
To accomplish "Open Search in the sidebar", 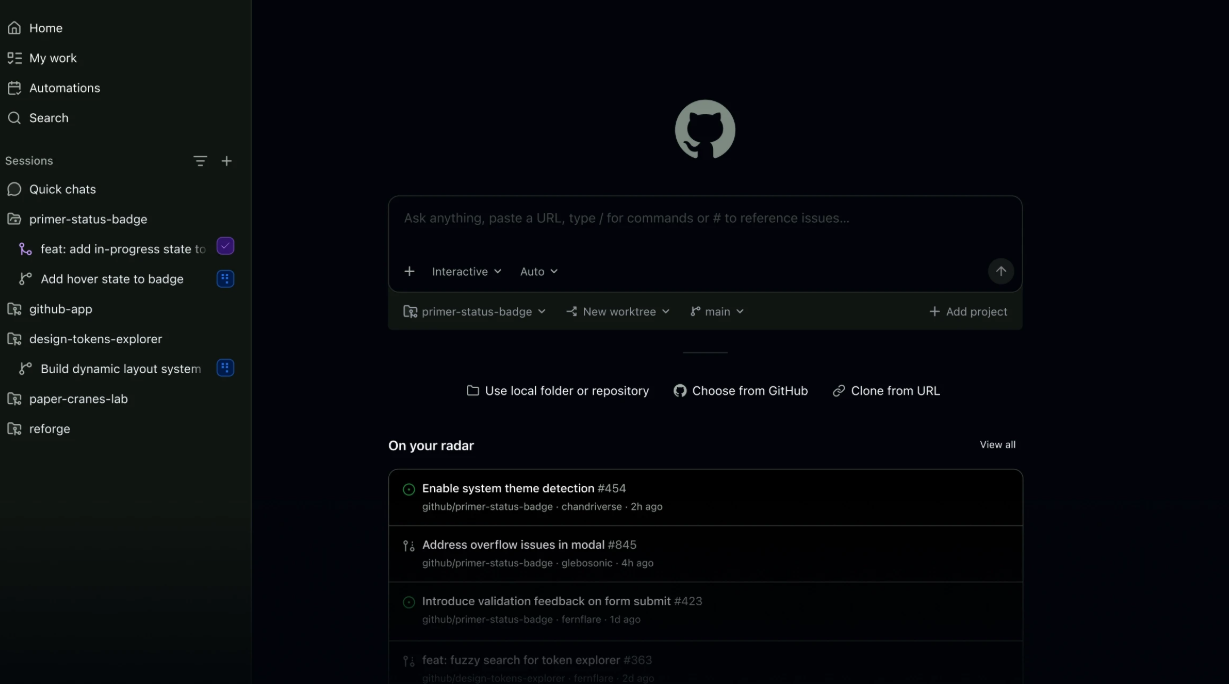I will pos(49,118).
